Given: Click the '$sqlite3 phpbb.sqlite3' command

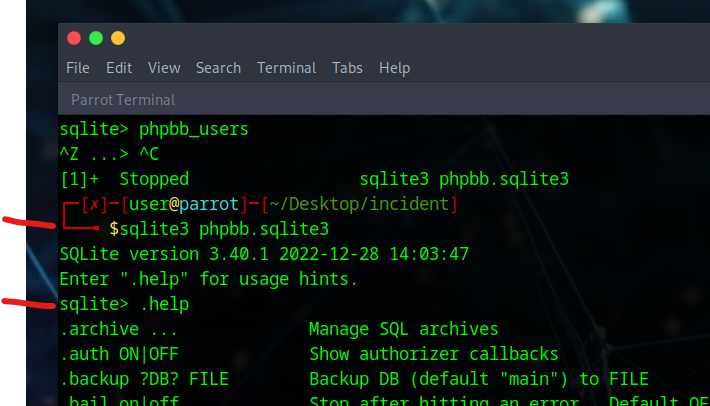Looking at the screenshot, I should point(219,229).
